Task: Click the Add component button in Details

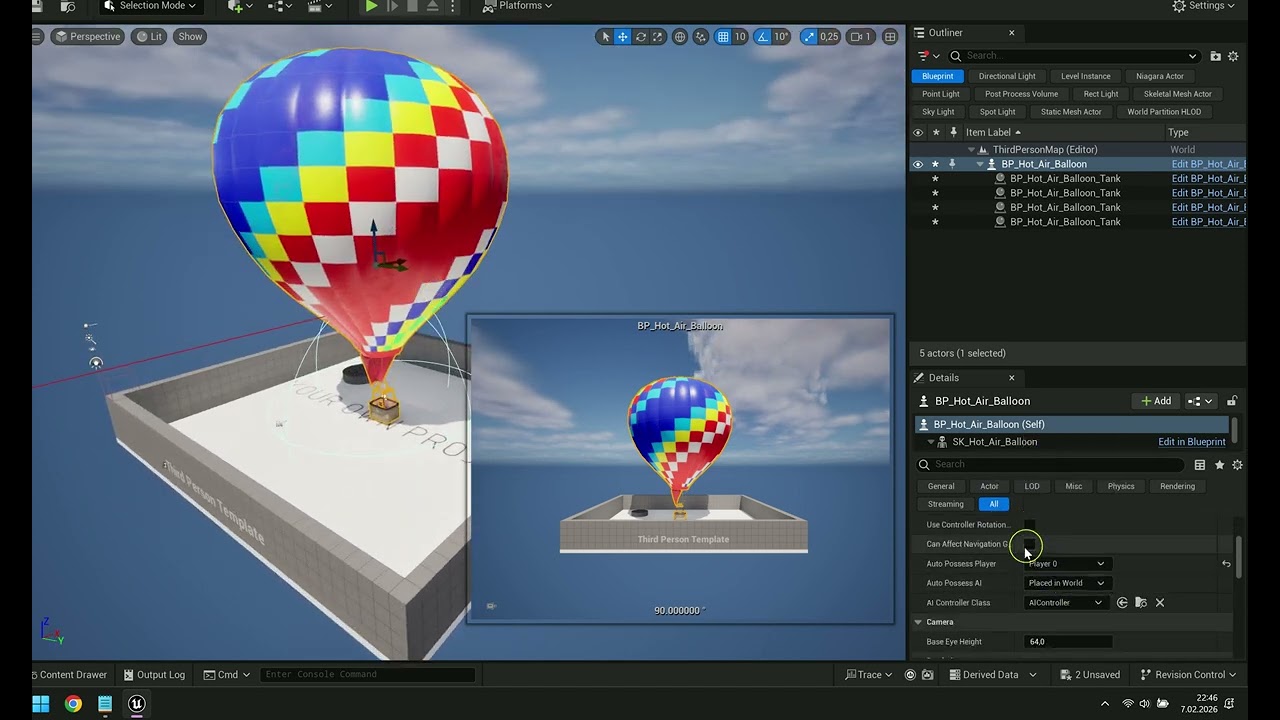Action: (x=1156, y=401)
